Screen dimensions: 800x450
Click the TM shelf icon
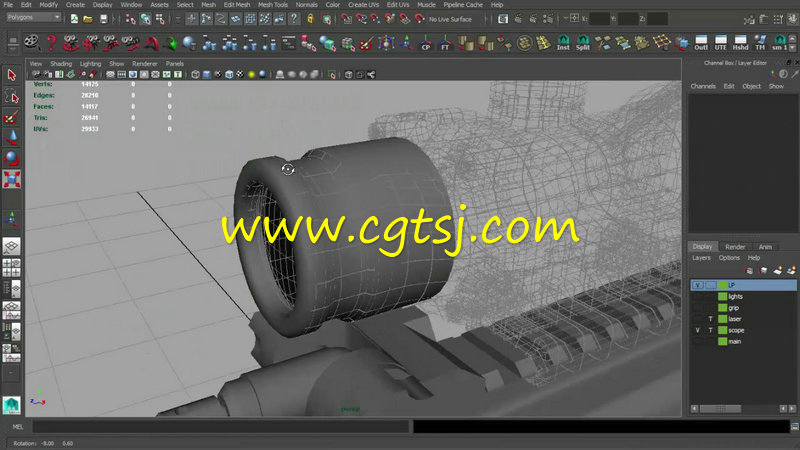point(760,43)
